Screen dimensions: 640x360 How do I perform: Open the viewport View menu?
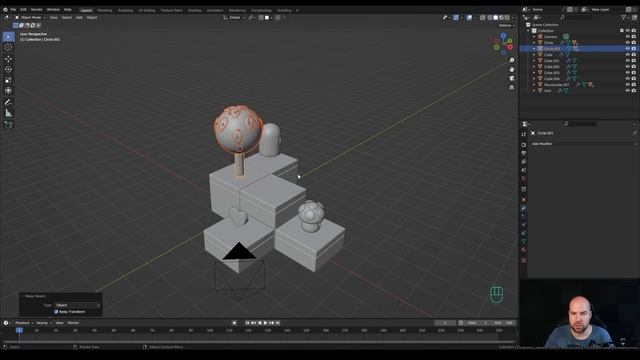[53, 18]
